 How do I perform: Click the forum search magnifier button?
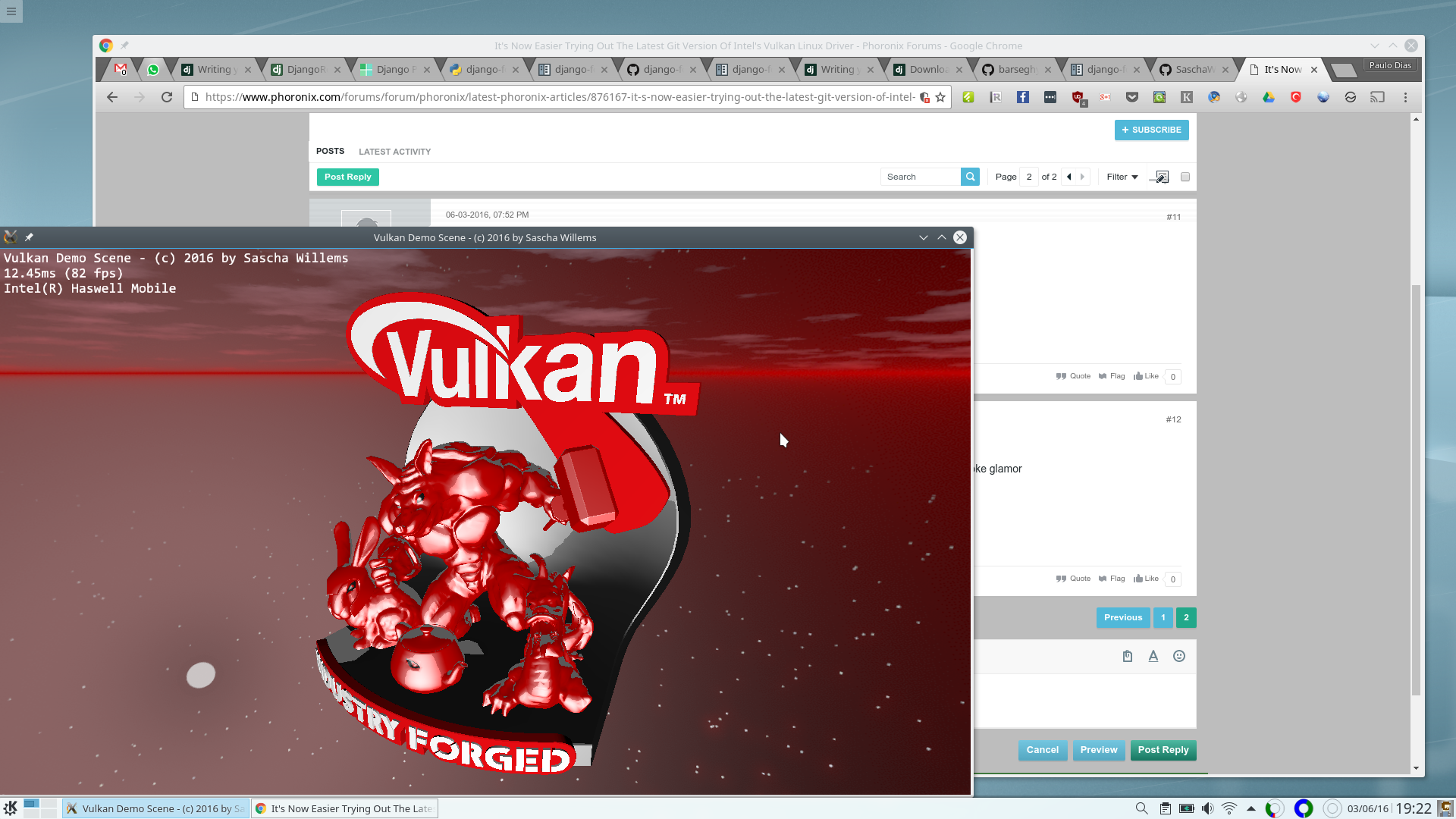coord(970,177)
